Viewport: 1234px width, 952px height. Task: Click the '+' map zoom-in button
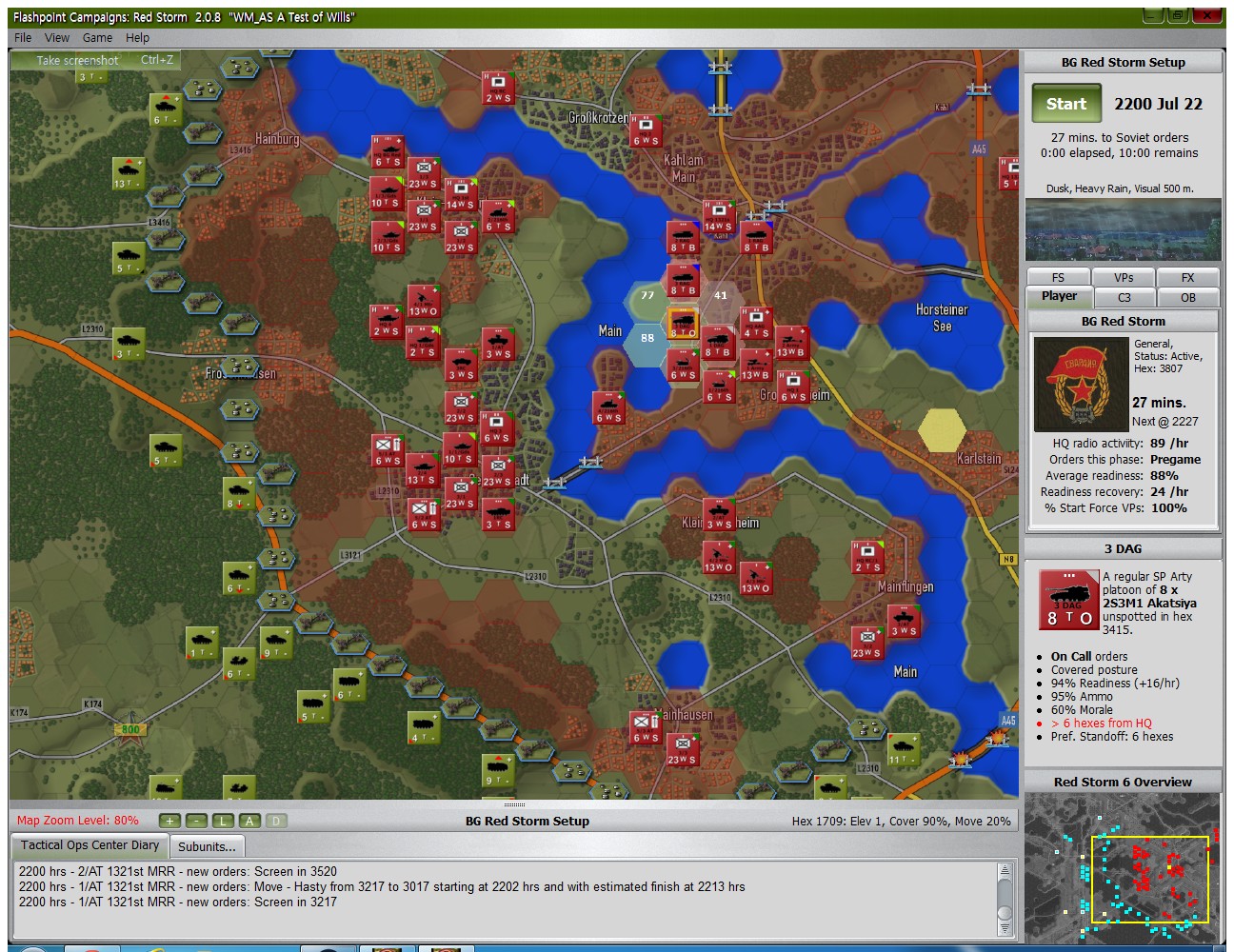pyautogui.click(x=169, y=821)
